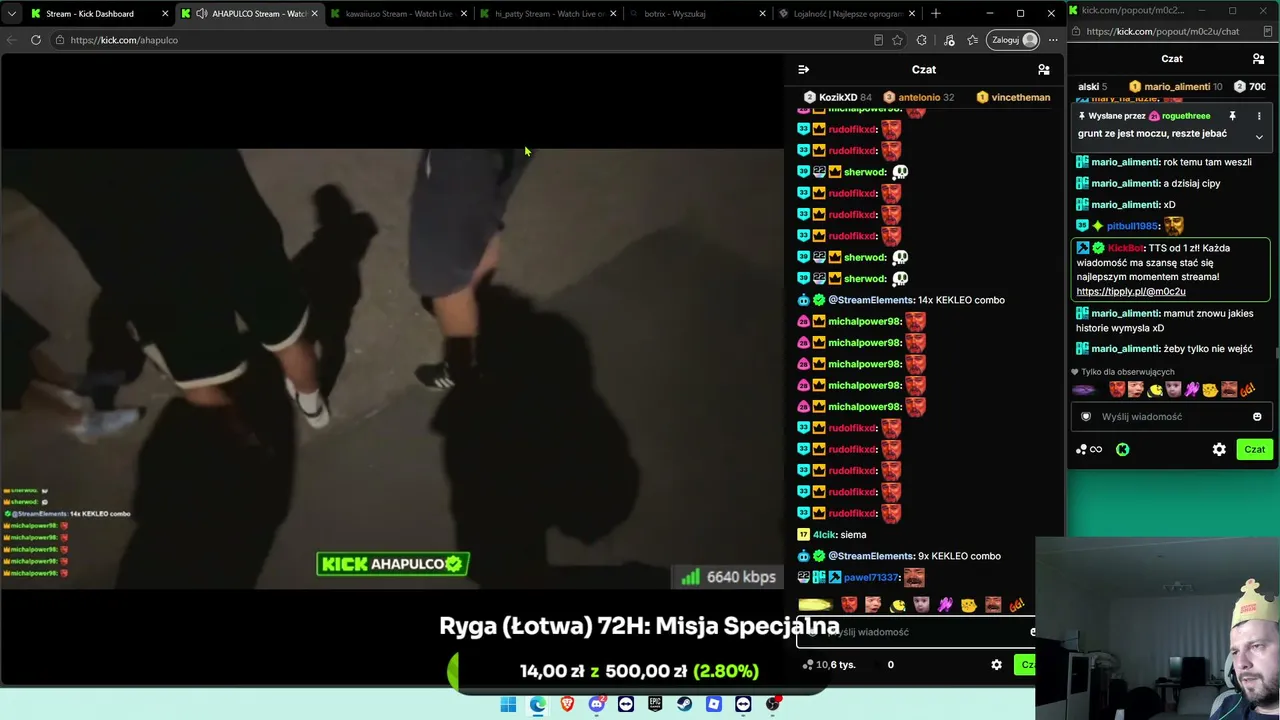The height and width of the screenshot is (720, 1280).
Task: Collapse the chat panel with the arrow icon
Action: [x=803, y=70]
